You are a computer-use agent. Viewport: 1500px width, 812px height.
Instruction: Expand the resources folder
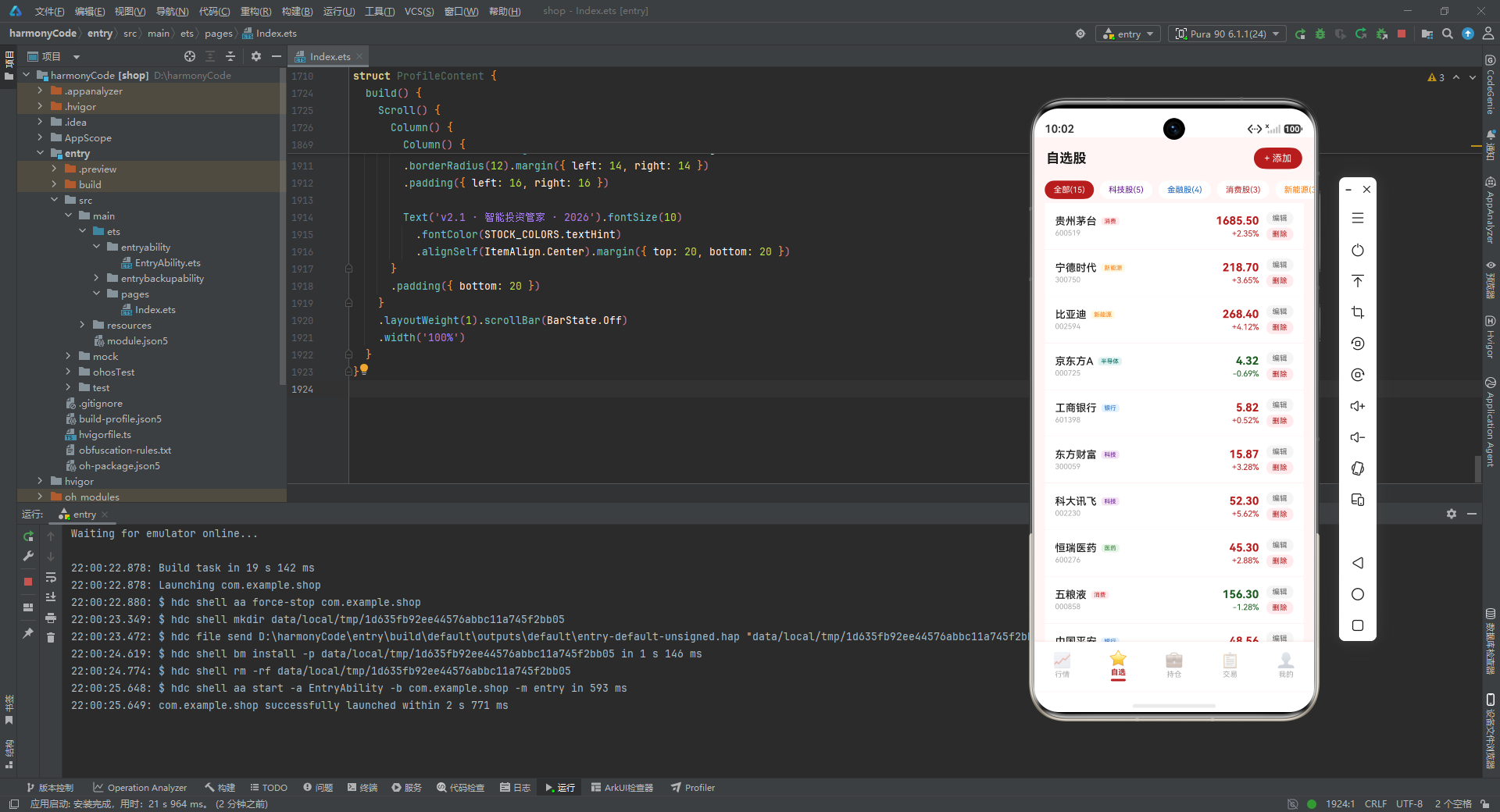point(82,325)
